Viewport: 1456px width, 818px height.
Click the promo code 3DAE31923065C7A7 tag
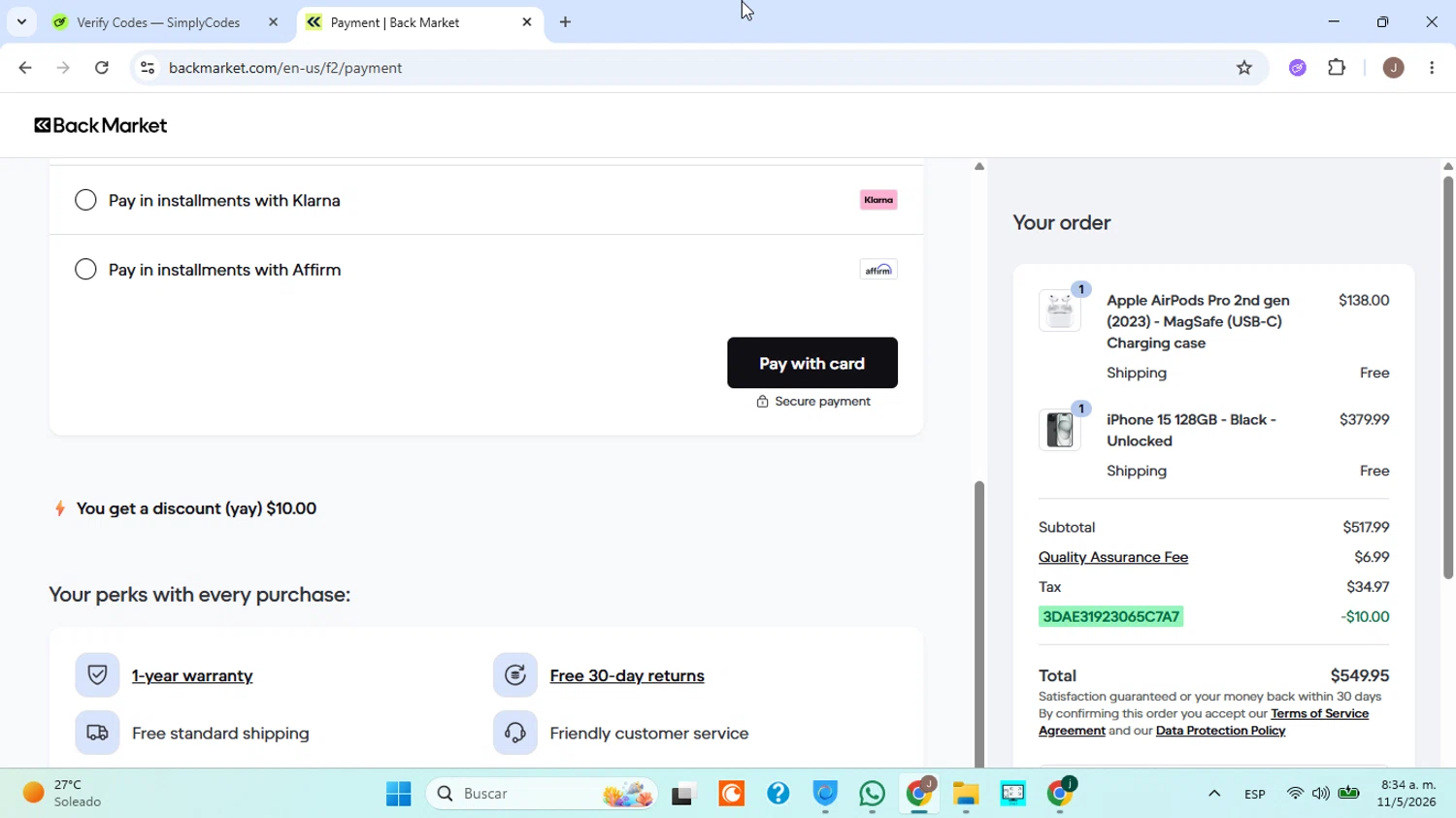click(1111, 617)
